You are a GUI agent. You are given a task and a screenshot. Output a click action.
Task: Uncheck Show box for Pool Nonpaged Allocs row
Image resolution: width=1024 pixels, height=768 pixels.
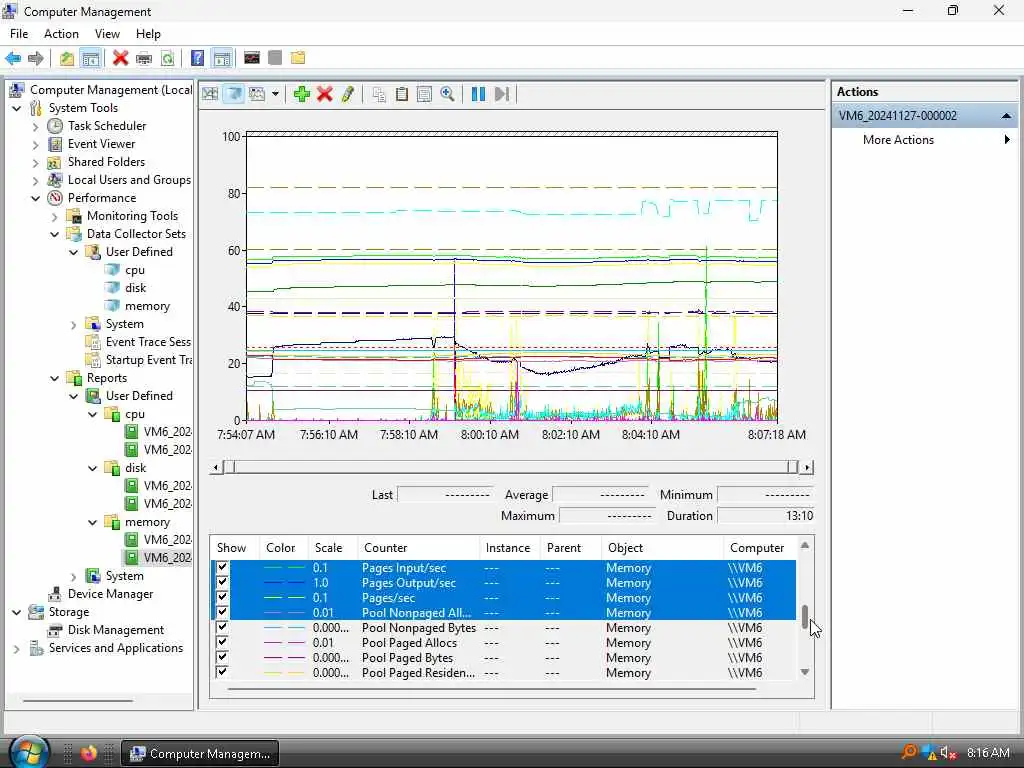pos(222,612)
